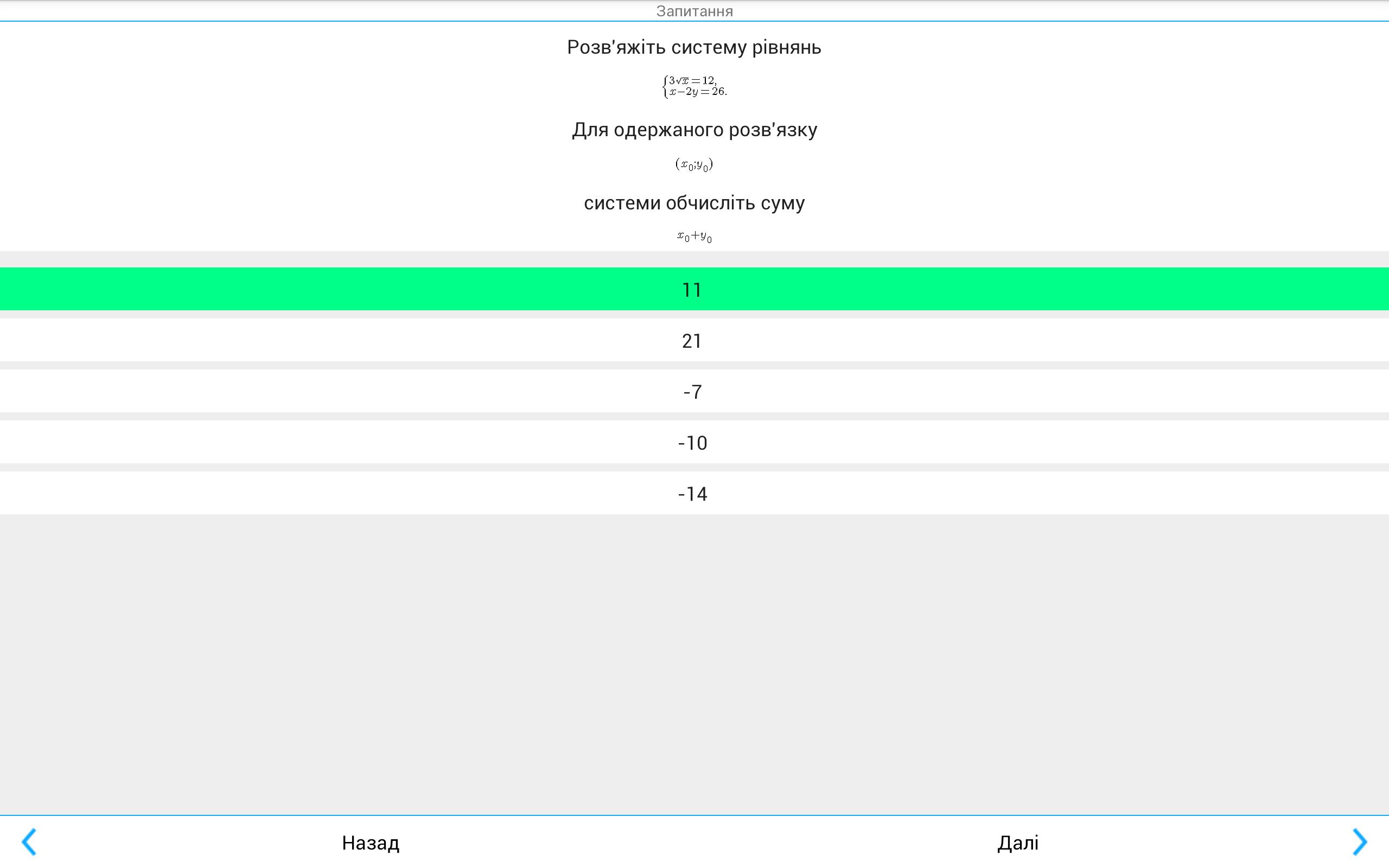The height and width of the screenshot is (868, 1389).
Task: Click empty gray area below answer -14
Action: coord(693,660)
